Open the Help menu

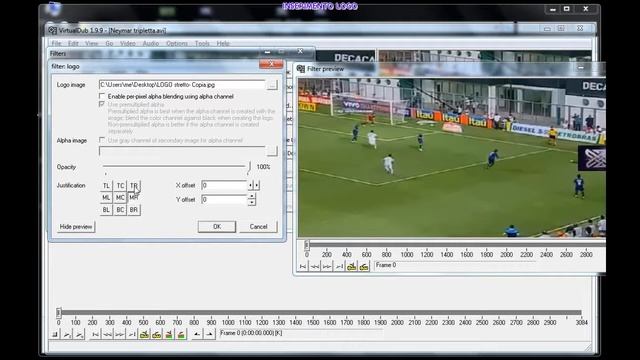(x=223, y=43)
